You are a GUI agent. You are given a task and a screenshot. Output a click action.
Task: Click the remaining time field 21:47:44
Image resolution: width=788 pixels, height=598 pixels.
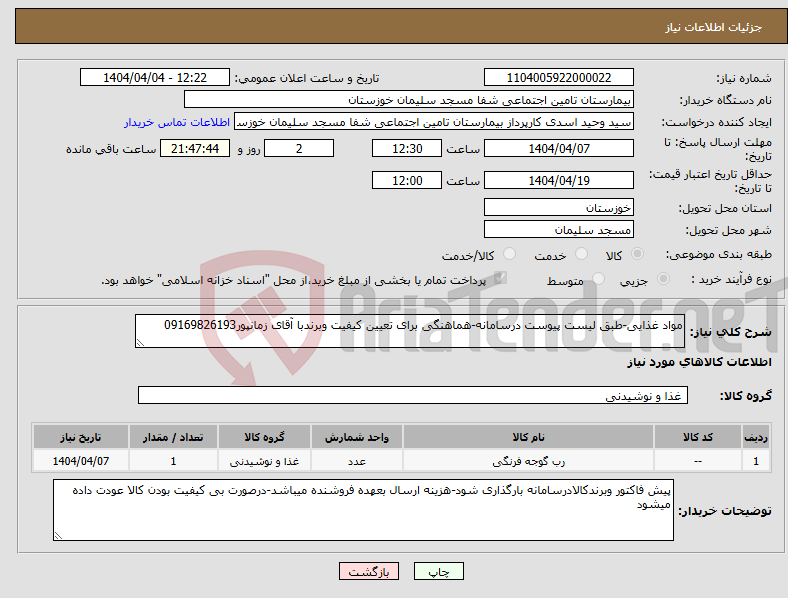pyautogui.click(x=194, y=148)
